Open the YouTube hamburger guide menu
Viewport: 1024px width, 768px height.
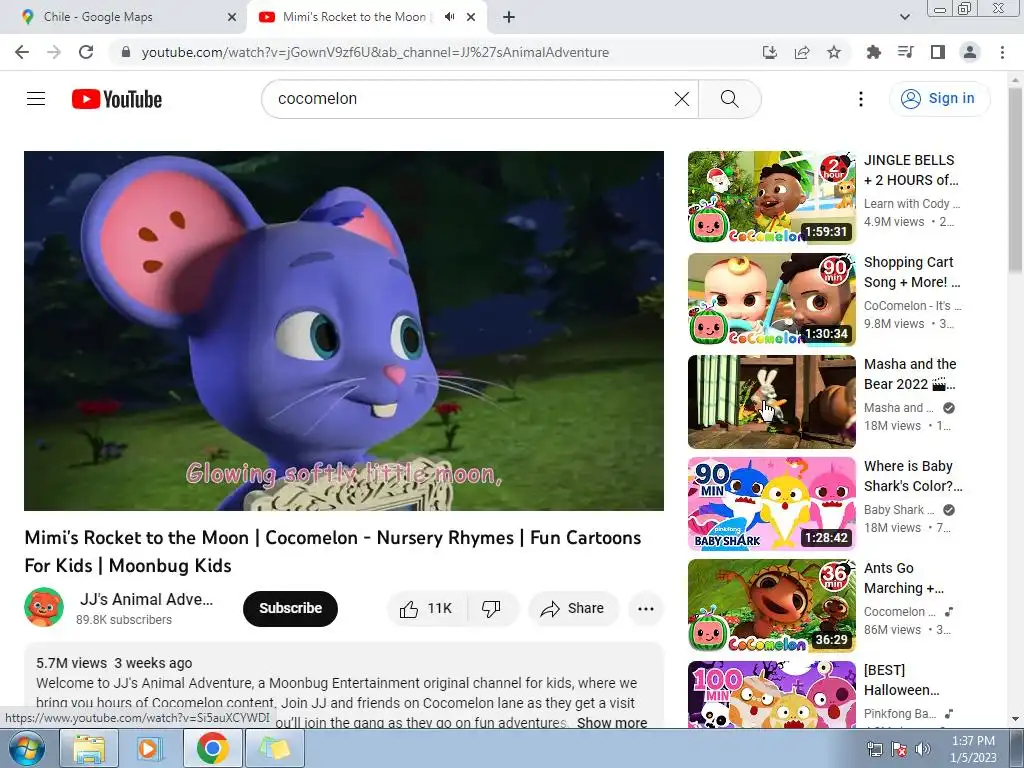36,99
